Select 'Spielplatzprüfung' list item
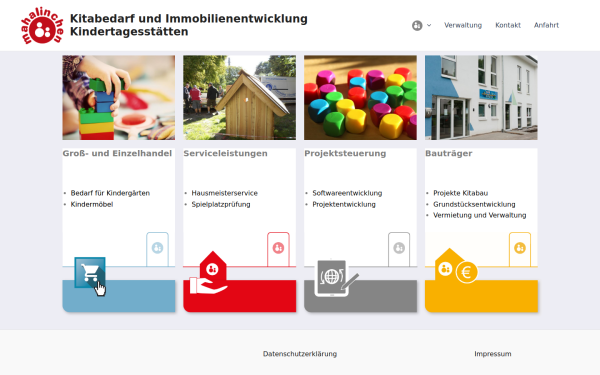Viewport: 600px width, 375px height. [x=221, y=204]
